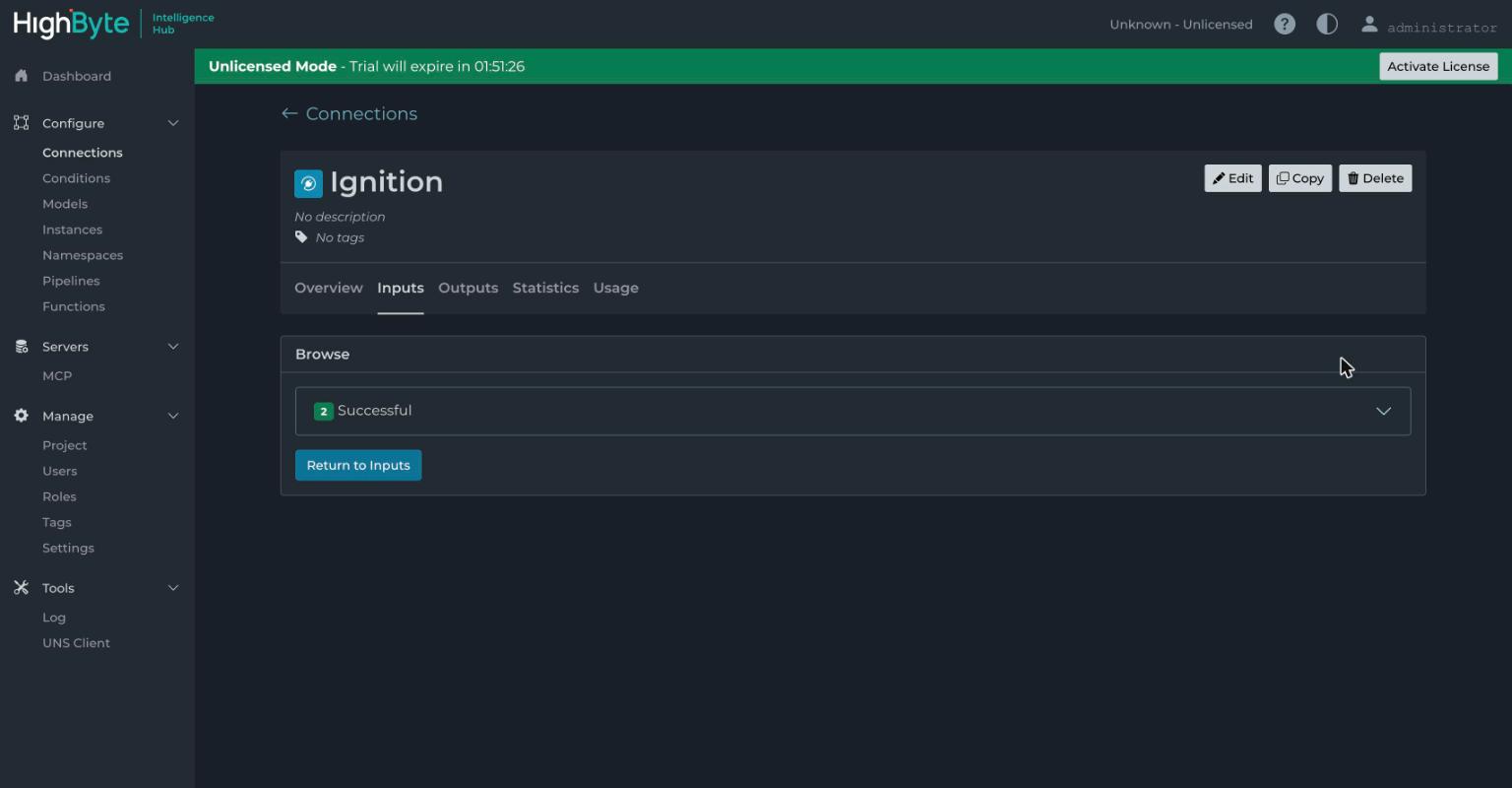Click the Ignition connection title
This screenshot has height=788, width=1512.
point(386,182)
